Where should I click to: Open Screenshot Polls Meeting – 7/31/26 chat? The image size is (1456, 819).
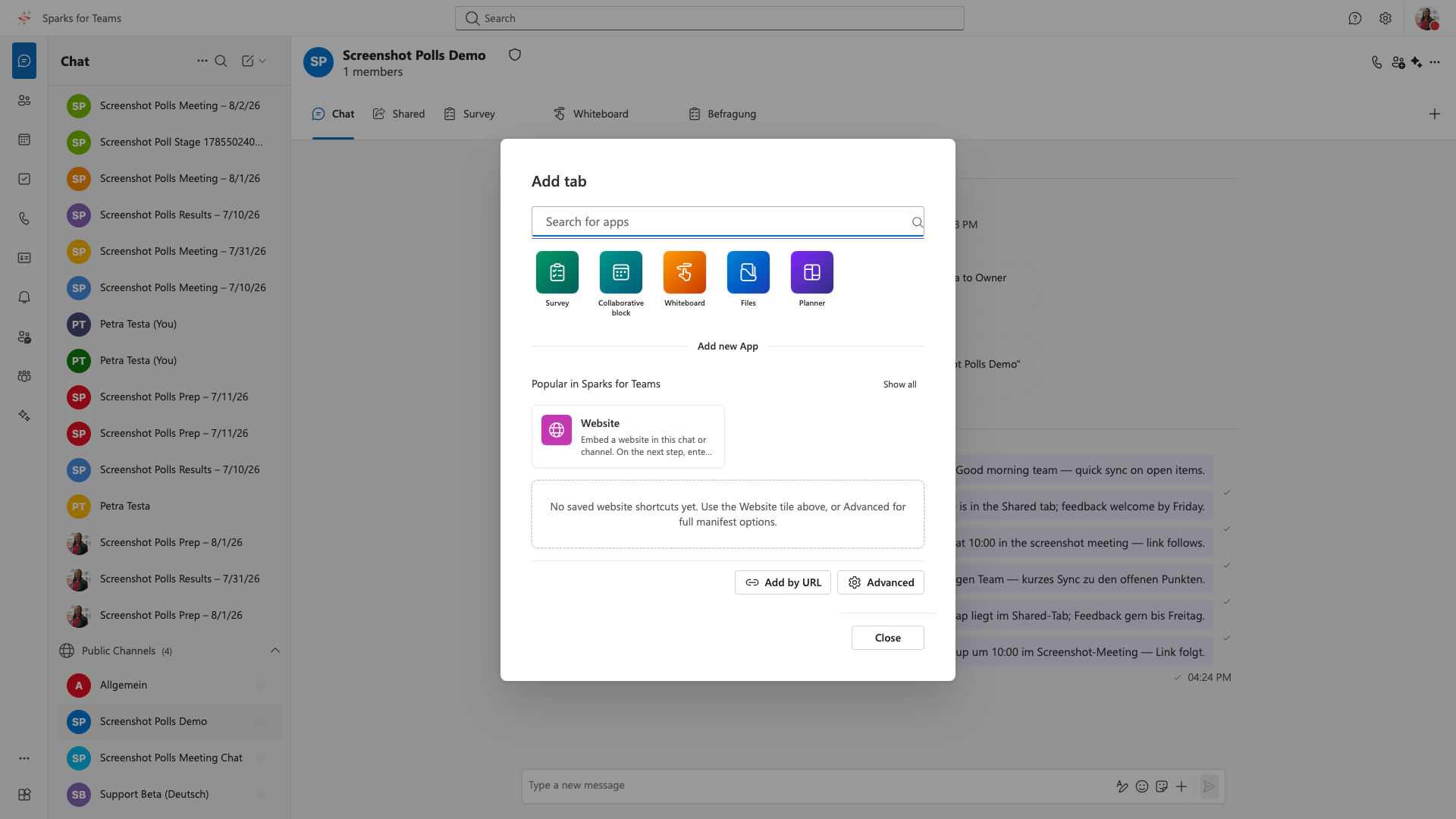pyautogui.click(x=169, y=251)
